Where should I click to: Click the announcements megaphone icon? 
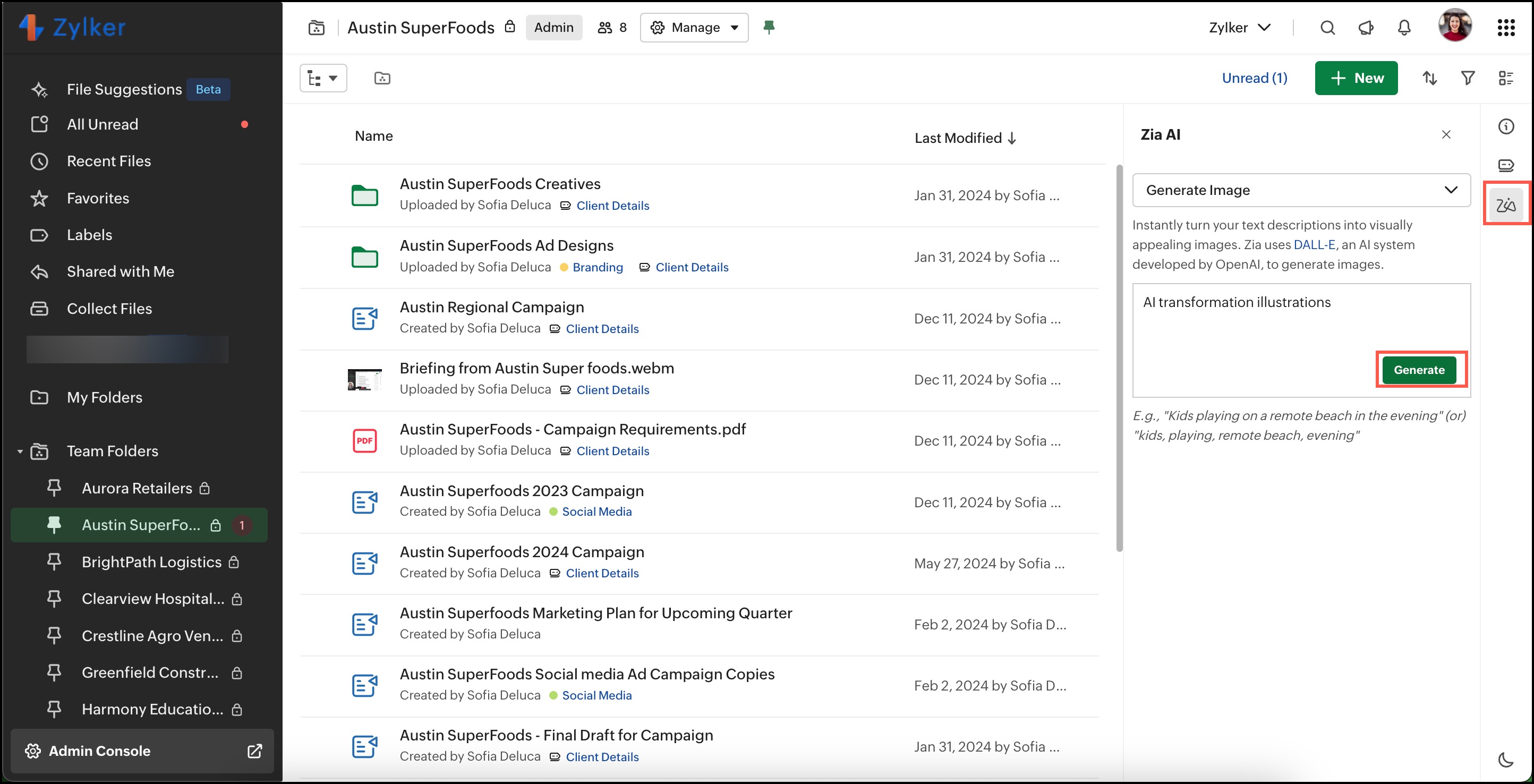pos(1366,28)
